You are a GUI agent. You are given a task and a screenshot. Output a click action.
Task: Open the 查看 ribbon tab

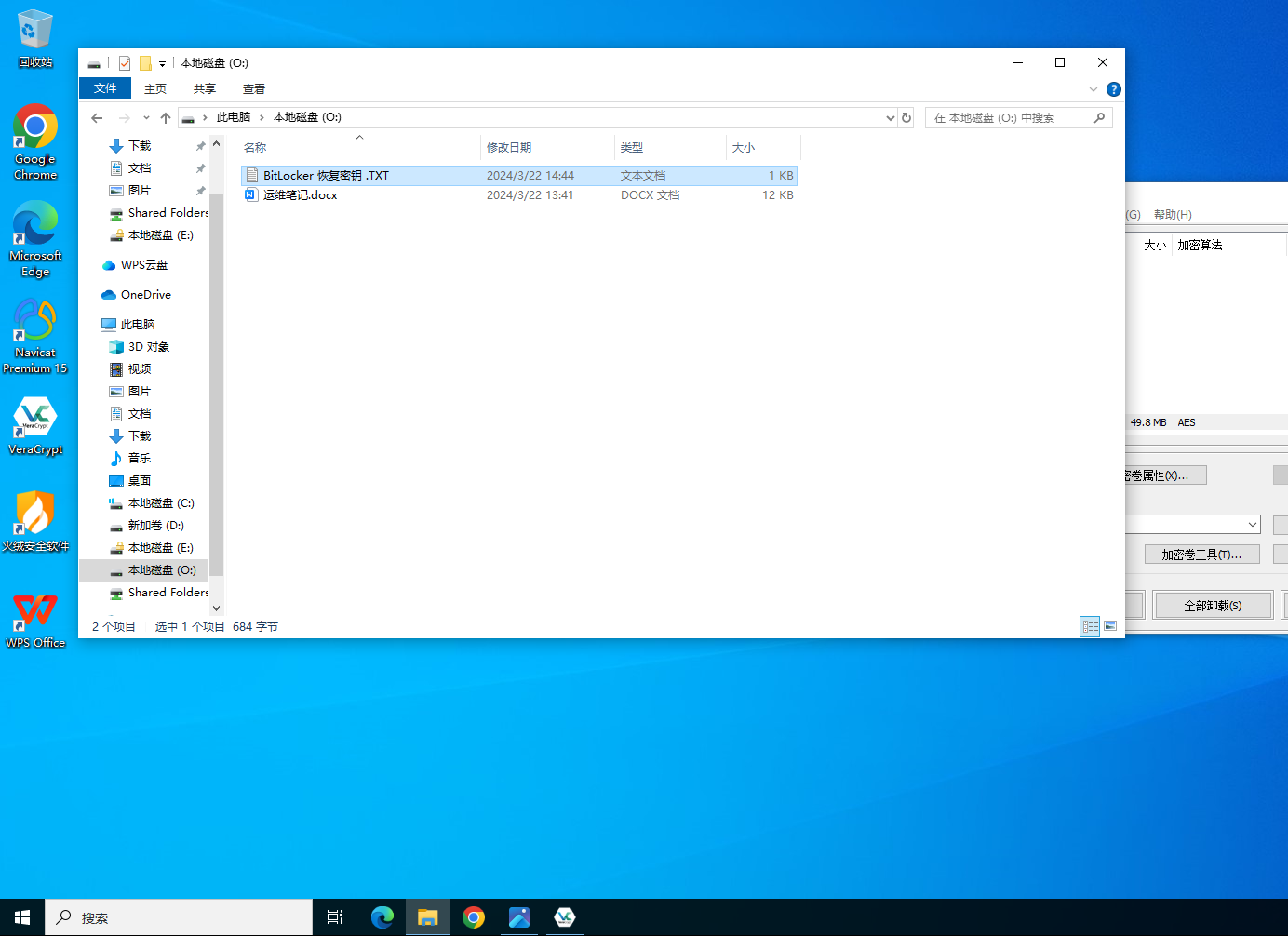(x=254, y=89)
